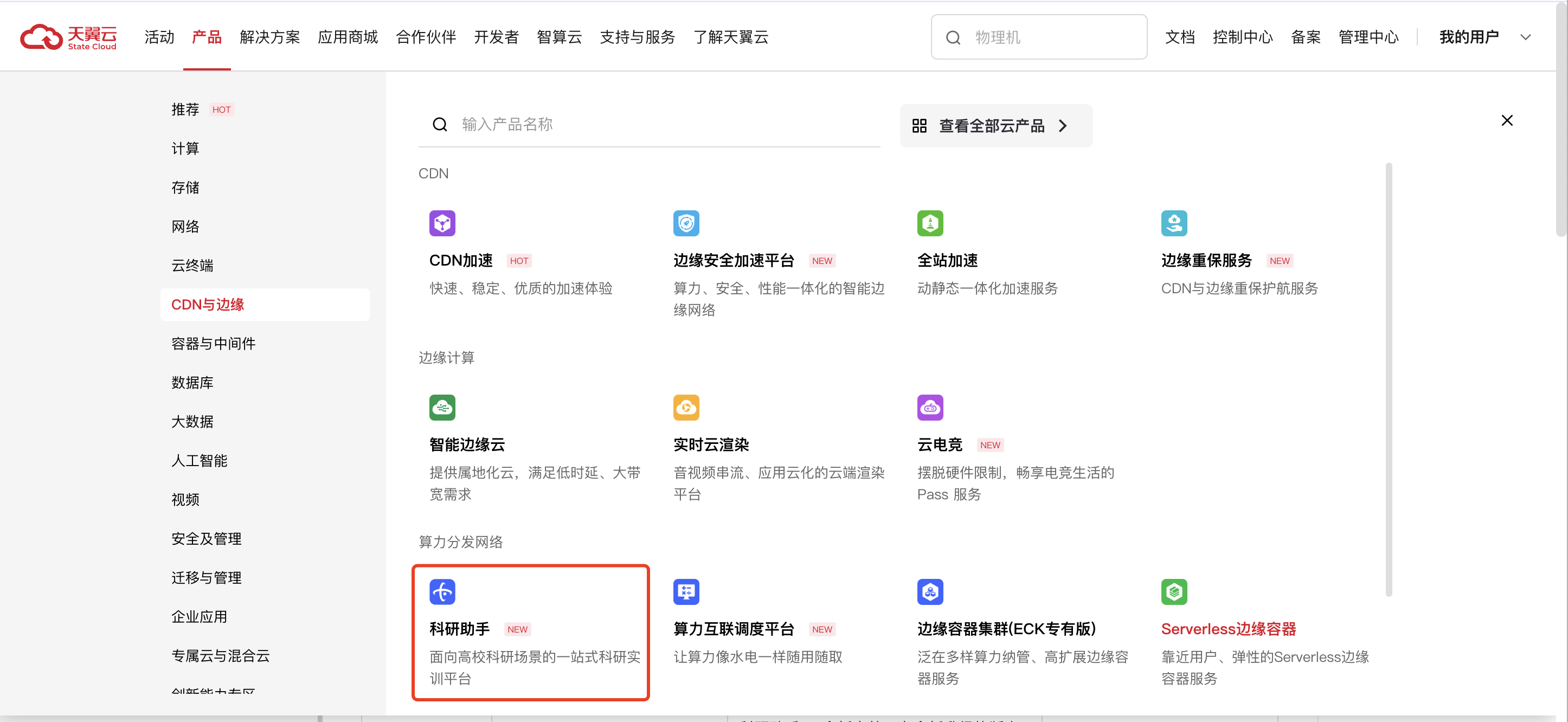Click the Serverless边缘容器 green icon
1568x722 pixels.
point(1174,592)
